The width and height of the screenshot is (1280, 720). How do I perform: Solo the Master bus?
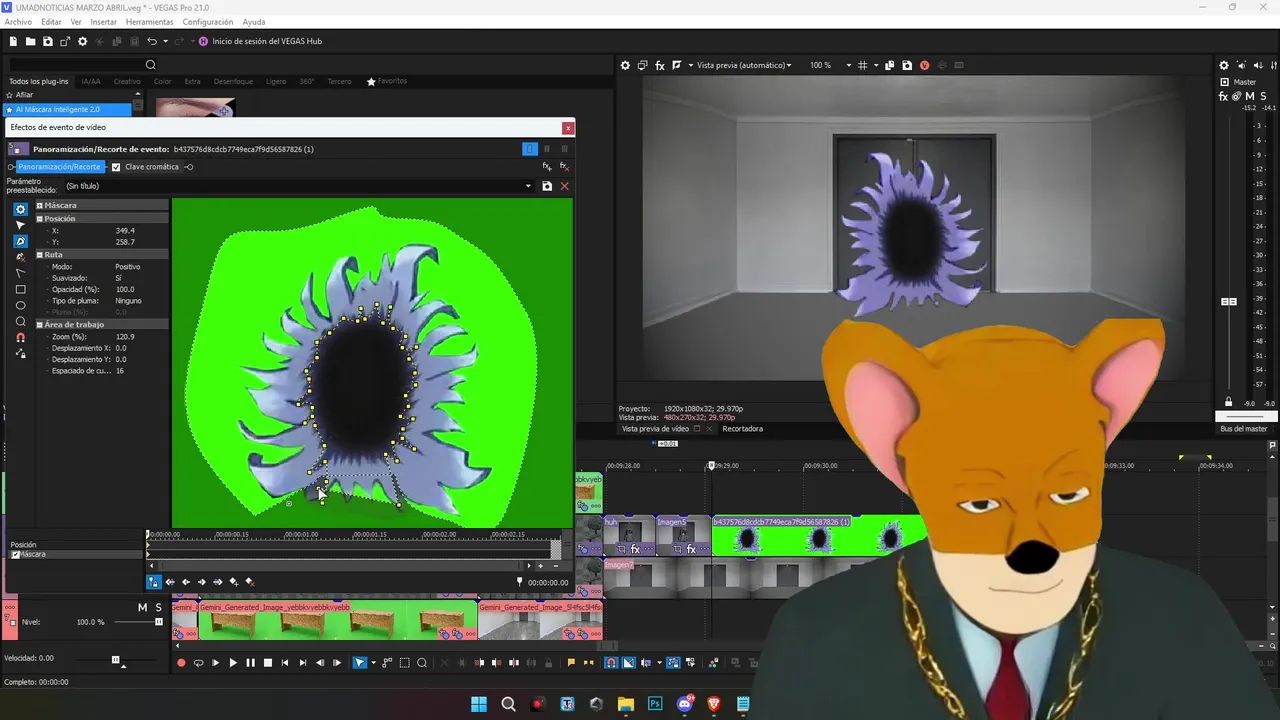(1265, 96)
